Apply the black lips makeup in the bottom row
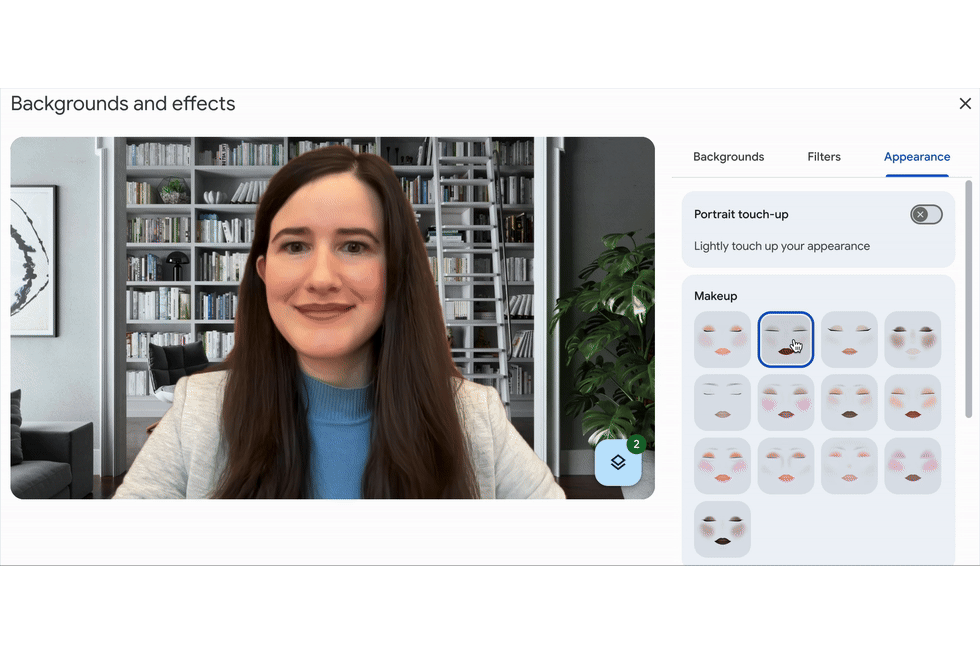This screenshot has width=980, height=653. pos(722,529)
